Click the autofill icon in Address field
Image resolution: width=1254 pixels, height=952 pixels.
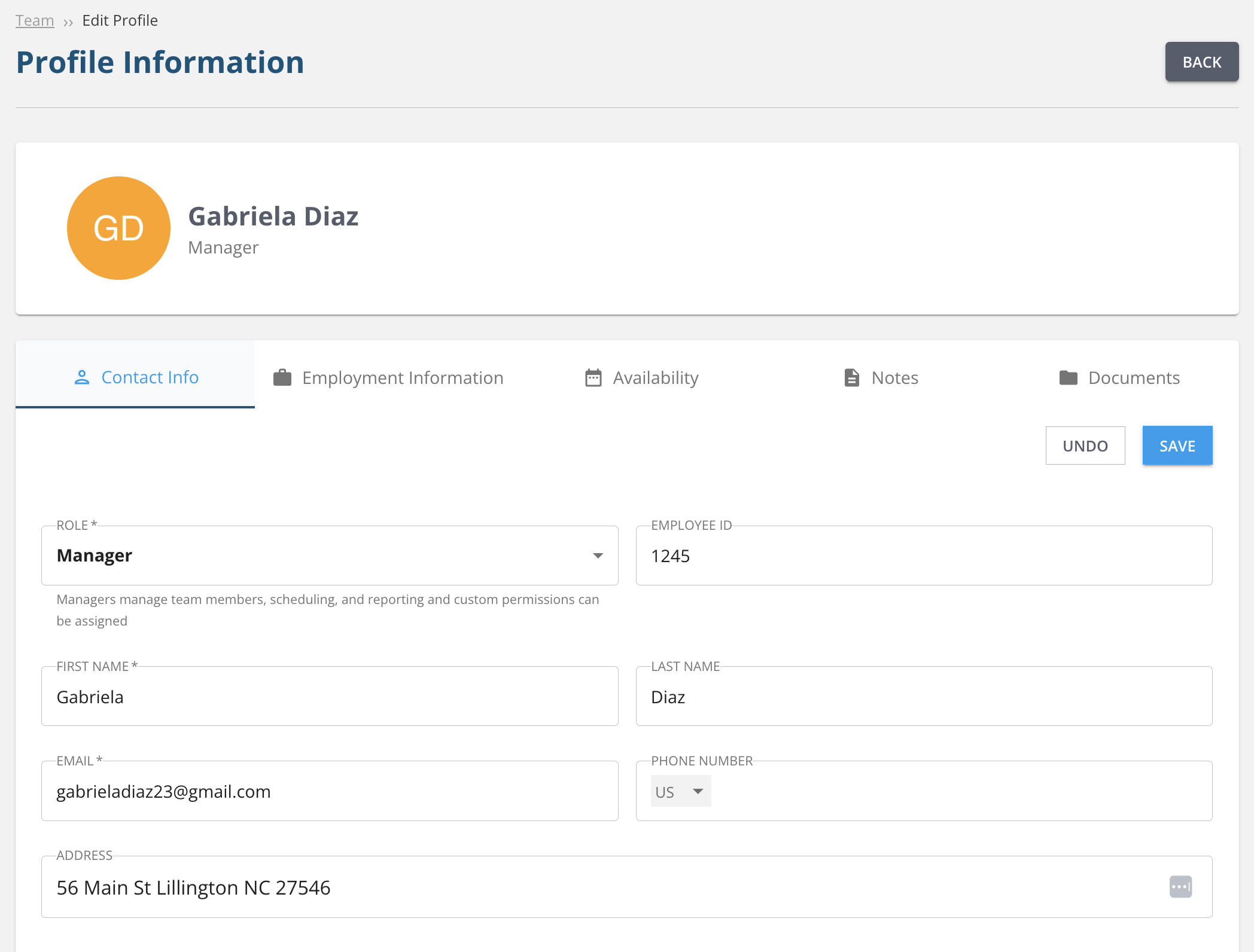1181,887
